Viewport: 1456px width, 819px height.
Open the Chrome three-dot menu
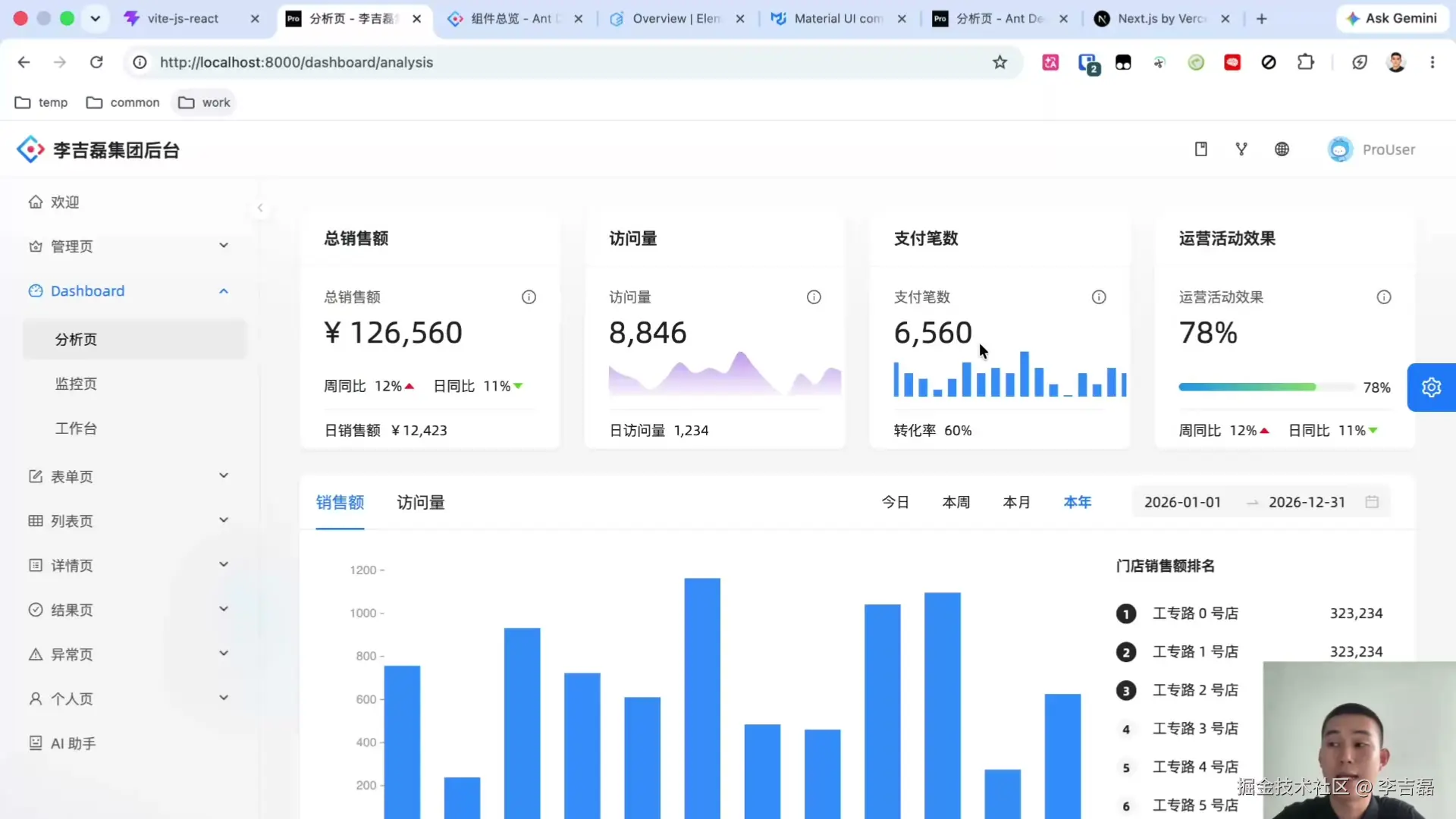(1432, 62)
